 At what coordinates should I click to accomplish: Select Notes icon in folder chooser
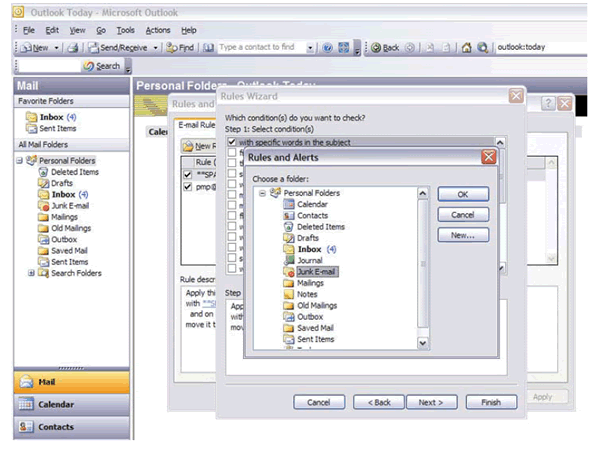pos(289,294)
